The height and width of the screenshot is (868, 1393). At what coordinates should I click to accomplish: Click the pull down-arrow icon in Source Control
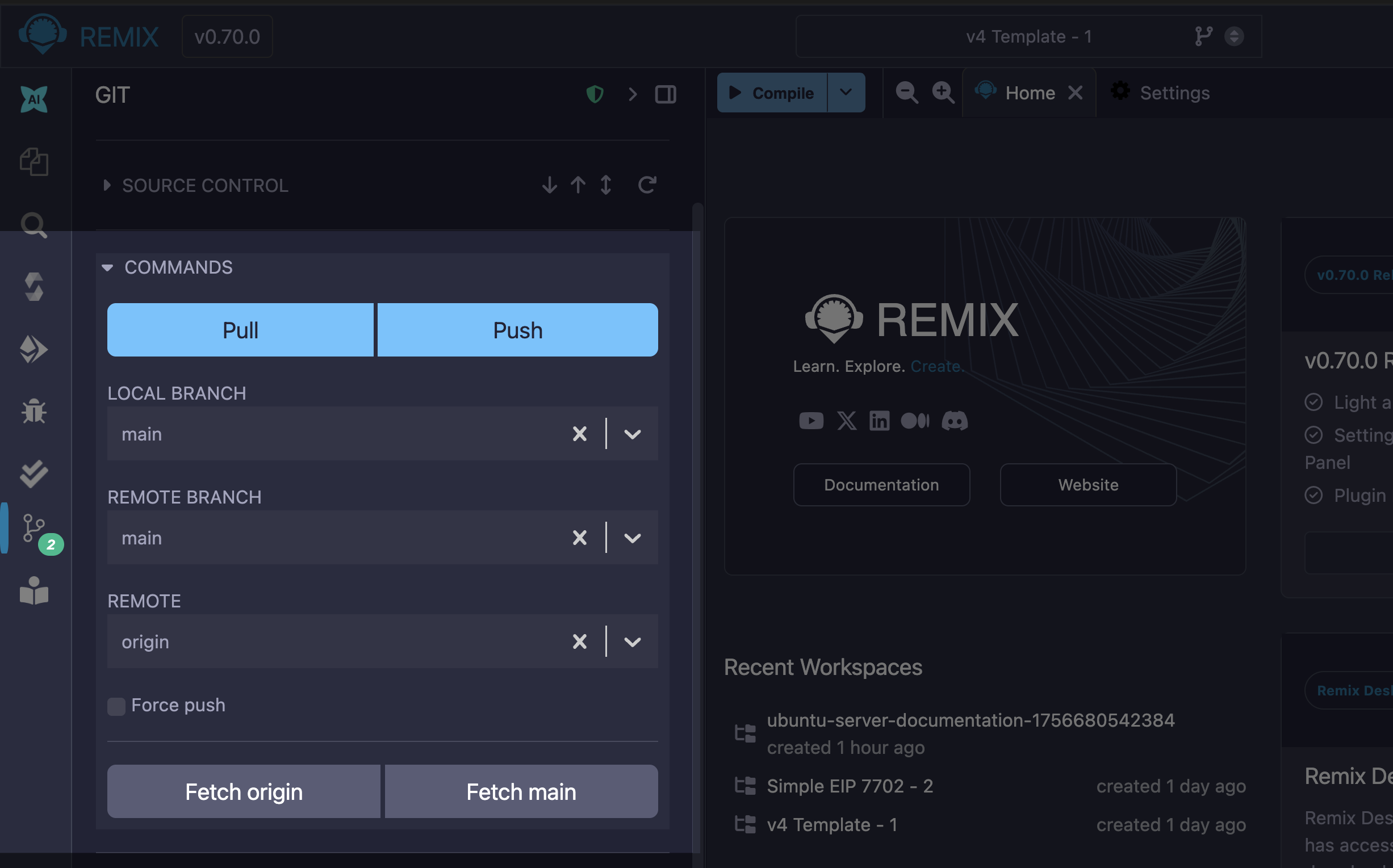pos(550,185)
